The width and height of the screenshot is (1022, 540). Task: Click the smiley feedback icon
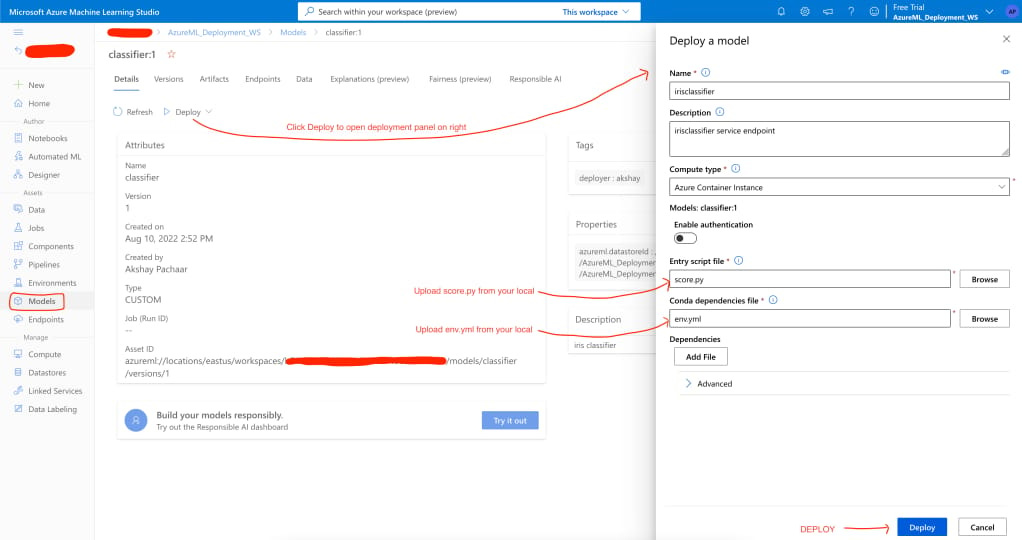point(874,12)
